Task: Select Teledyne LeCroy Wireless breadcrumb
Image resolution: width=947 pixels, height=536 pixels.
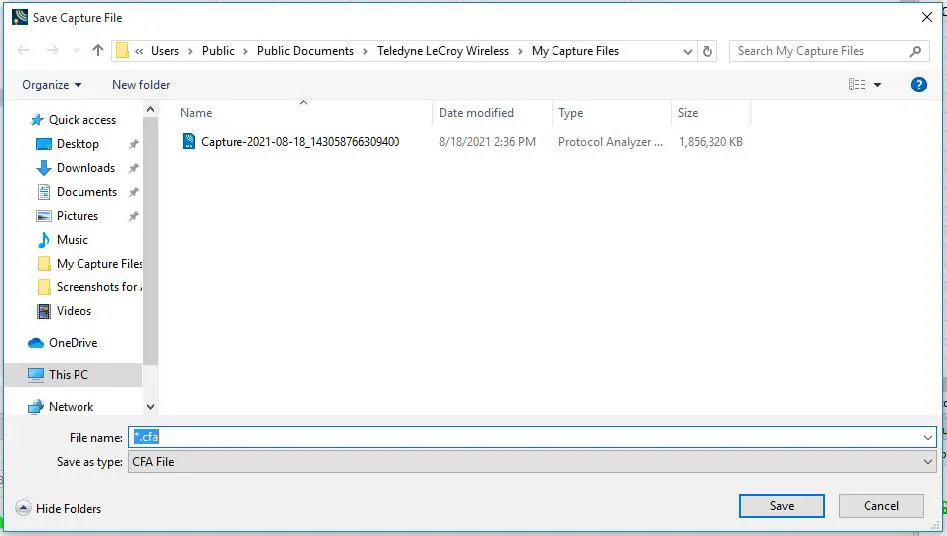Action: click(x=443, y=51)
